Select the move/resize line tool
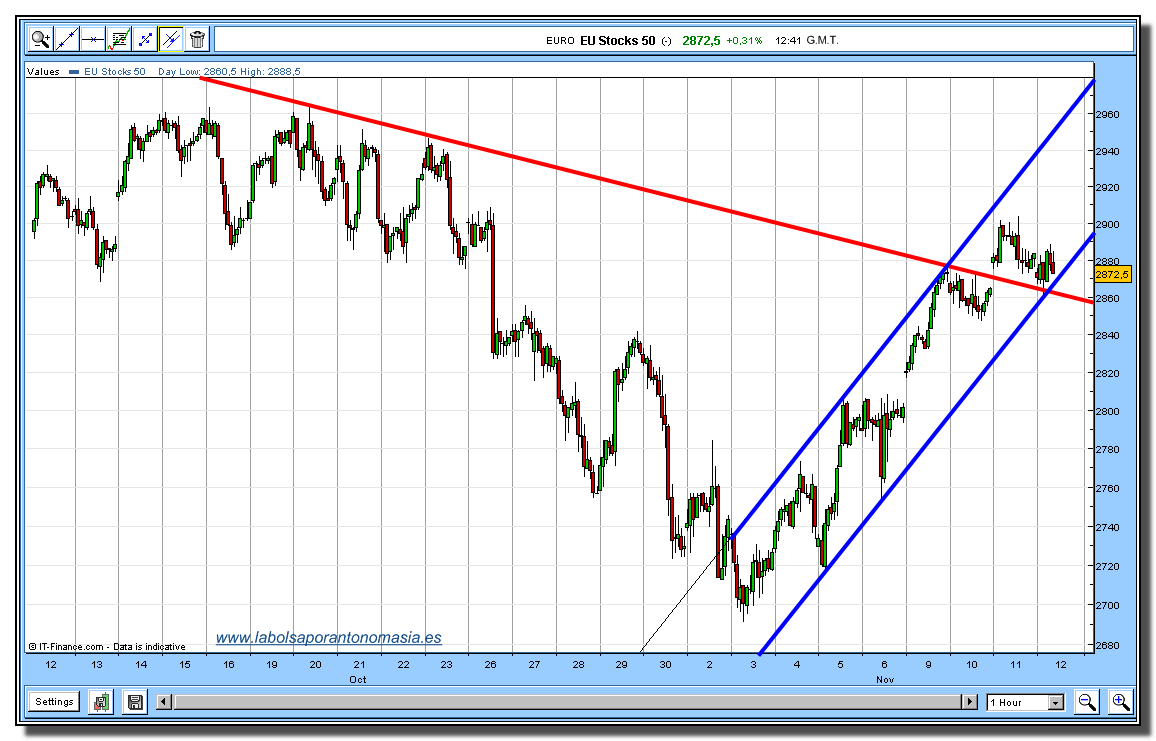The height and width of the screenshot is (741, 1156). [145, 39]
